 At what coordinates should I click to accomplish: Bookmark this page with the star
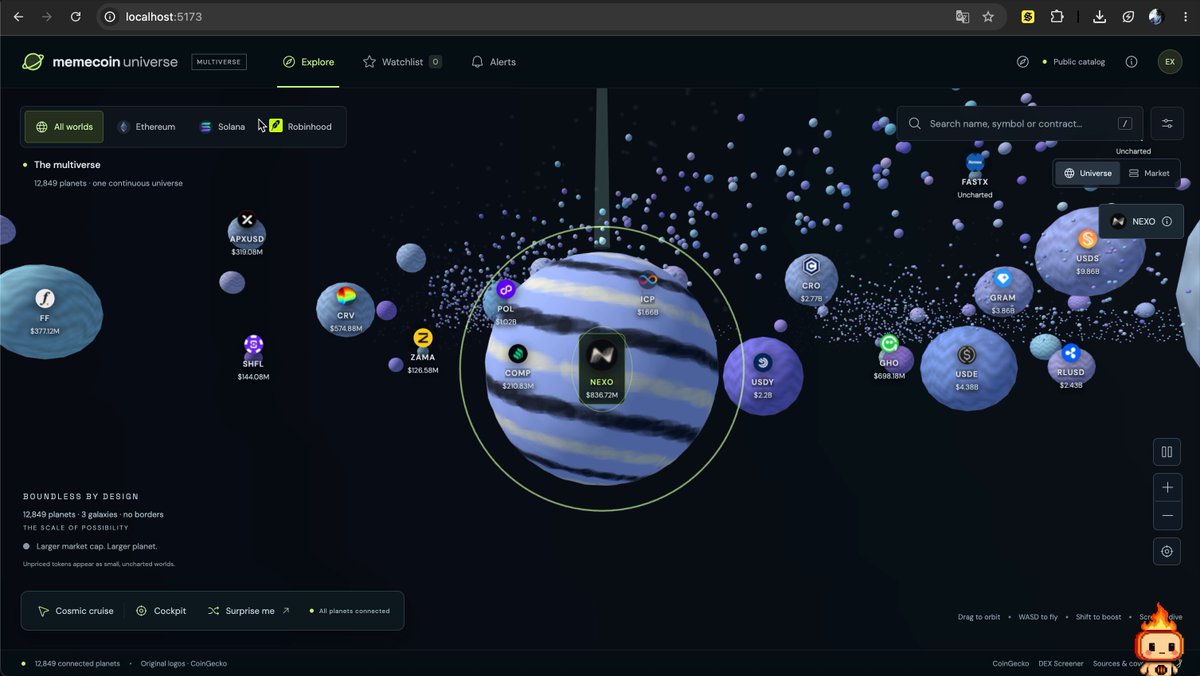pyautogui.click(x=988, y=17)
